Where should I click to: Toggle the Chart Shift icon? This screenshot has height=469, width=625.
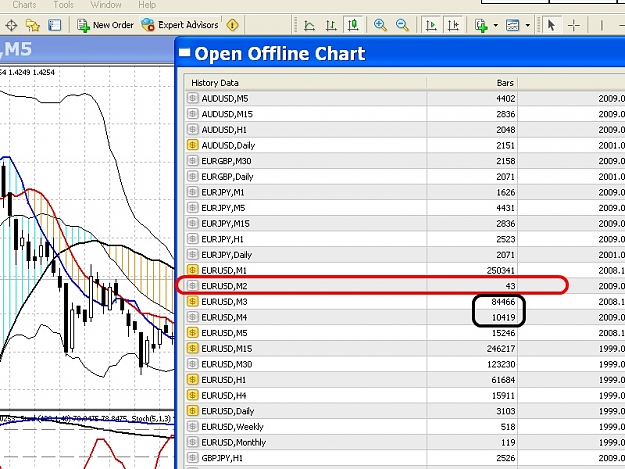point(453,25)
